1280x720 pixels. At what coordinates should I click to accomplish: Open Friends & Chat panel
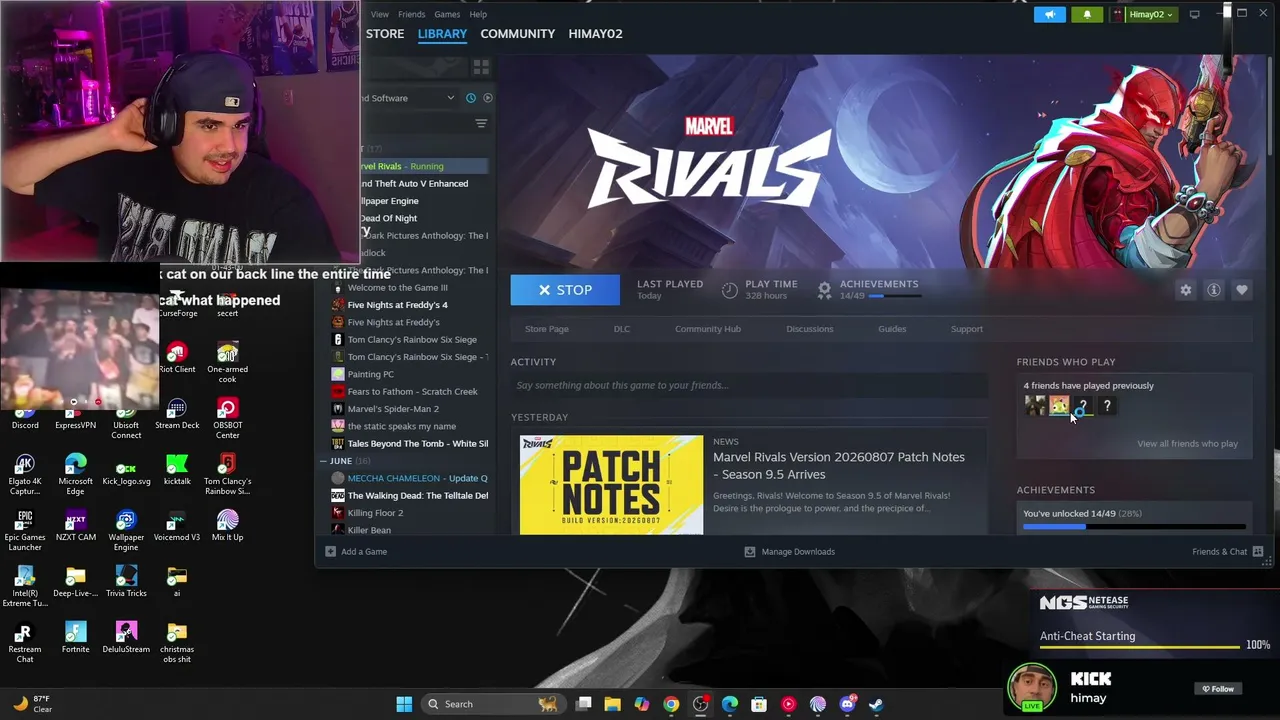(x=1228, y=552)
